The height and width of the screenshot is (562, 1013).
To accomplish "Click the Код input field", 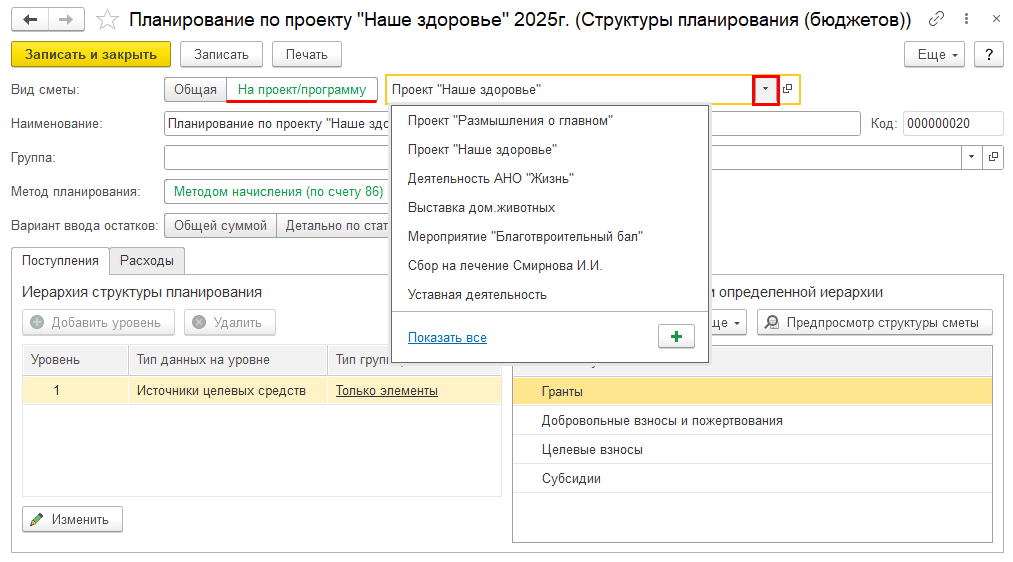I will 952,124.
